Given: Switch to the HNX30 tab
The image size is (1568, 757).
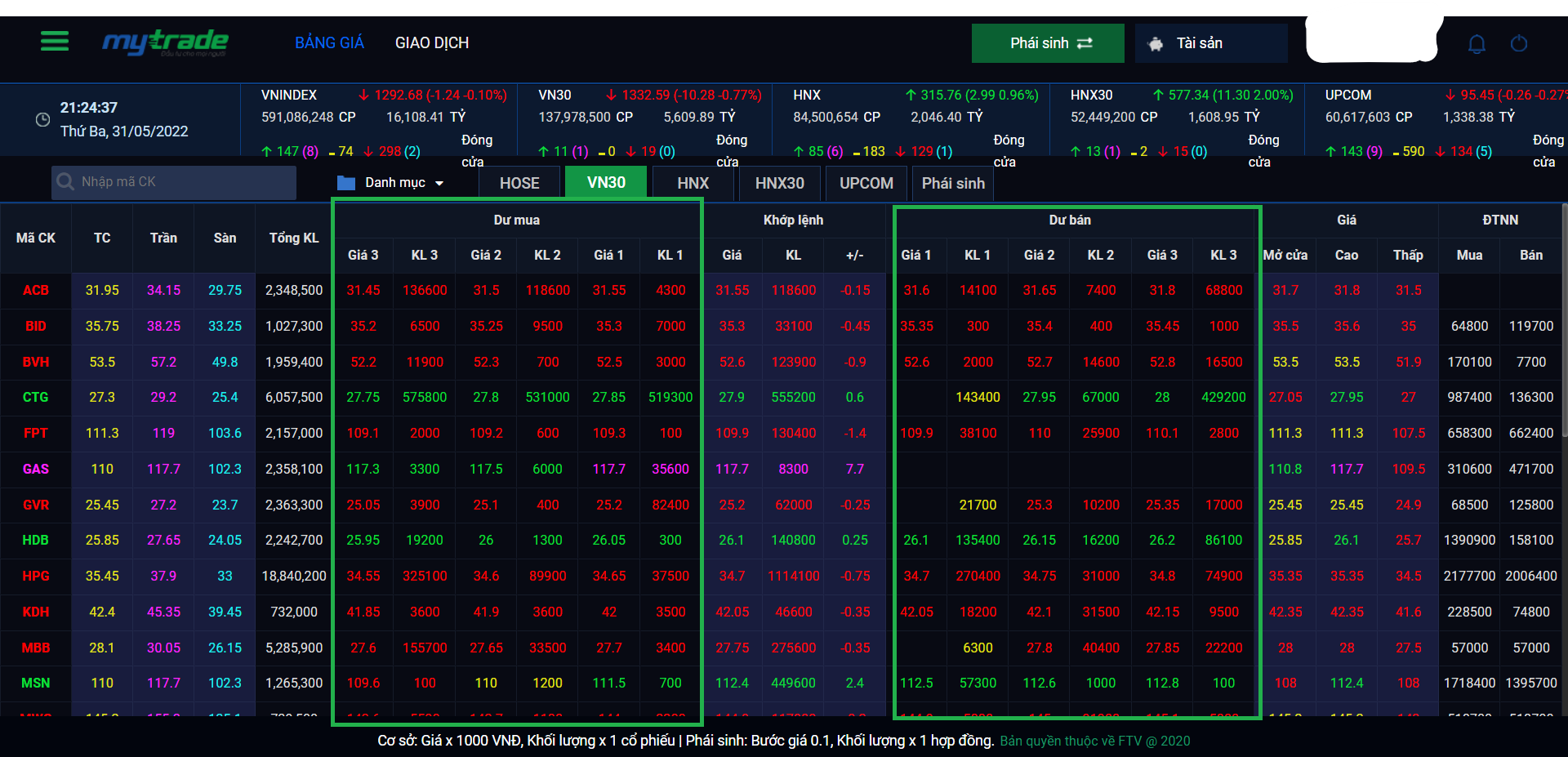Looking at the screenshot, I should point(779,183).
